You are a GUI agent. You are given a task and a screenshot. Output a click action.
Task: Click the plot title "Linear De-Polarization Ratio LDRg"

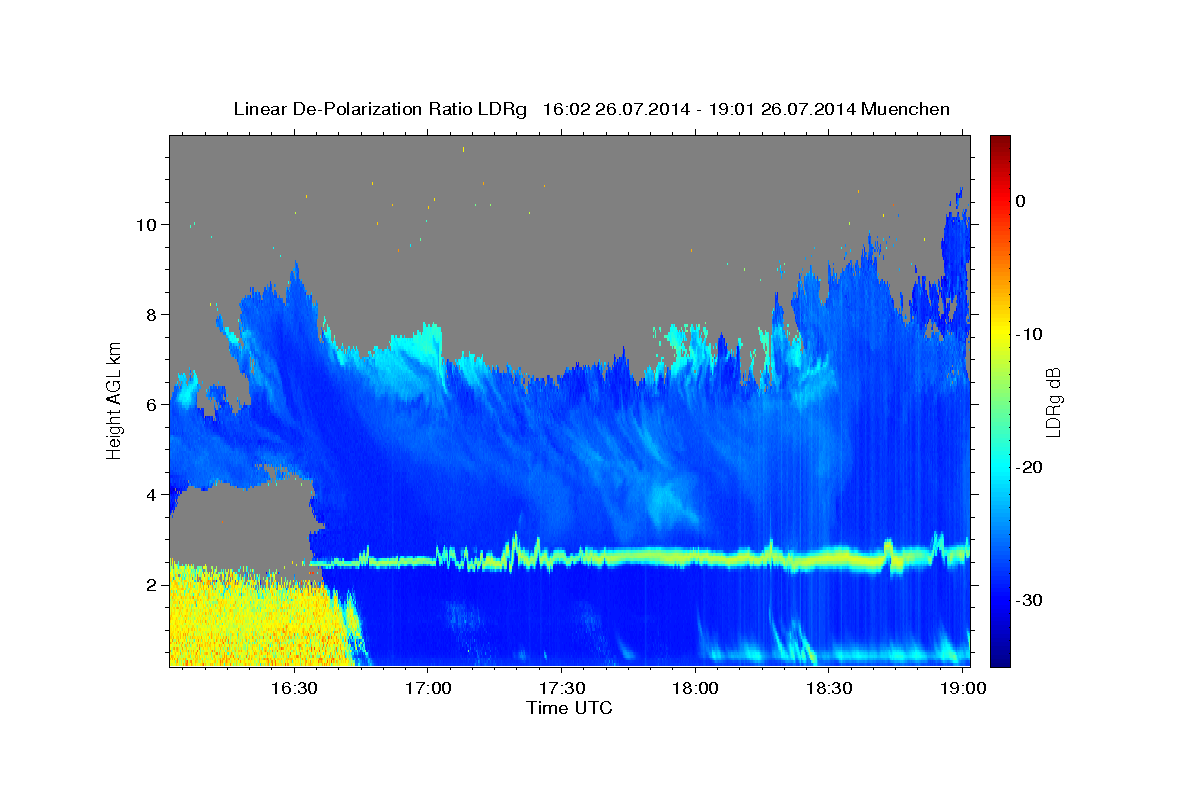[379, 109]
